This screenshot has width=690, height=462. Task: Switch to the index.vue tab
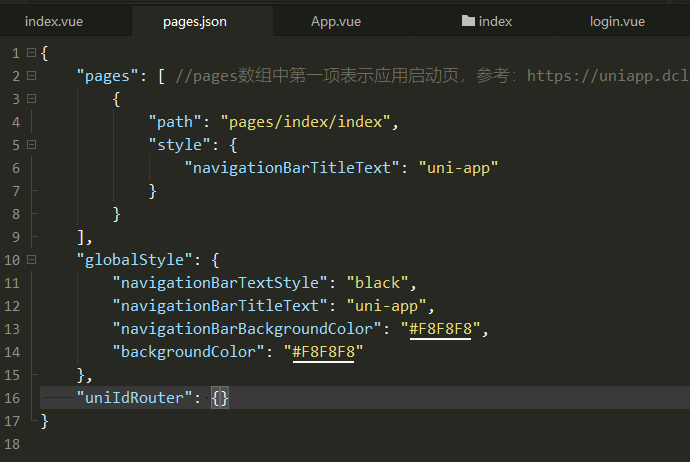54,22
